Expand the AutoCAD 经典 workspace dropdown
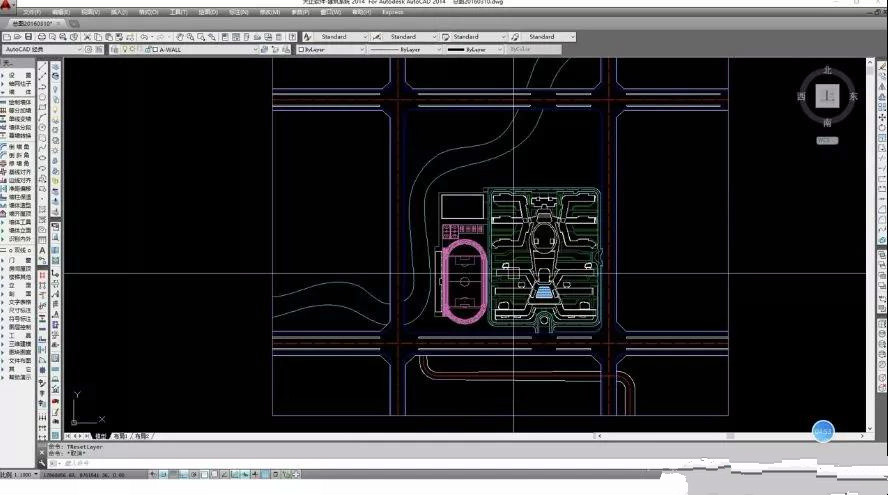The height and width of the screenshot is (495, 888). pyautogui.click(x=78, y=49)
